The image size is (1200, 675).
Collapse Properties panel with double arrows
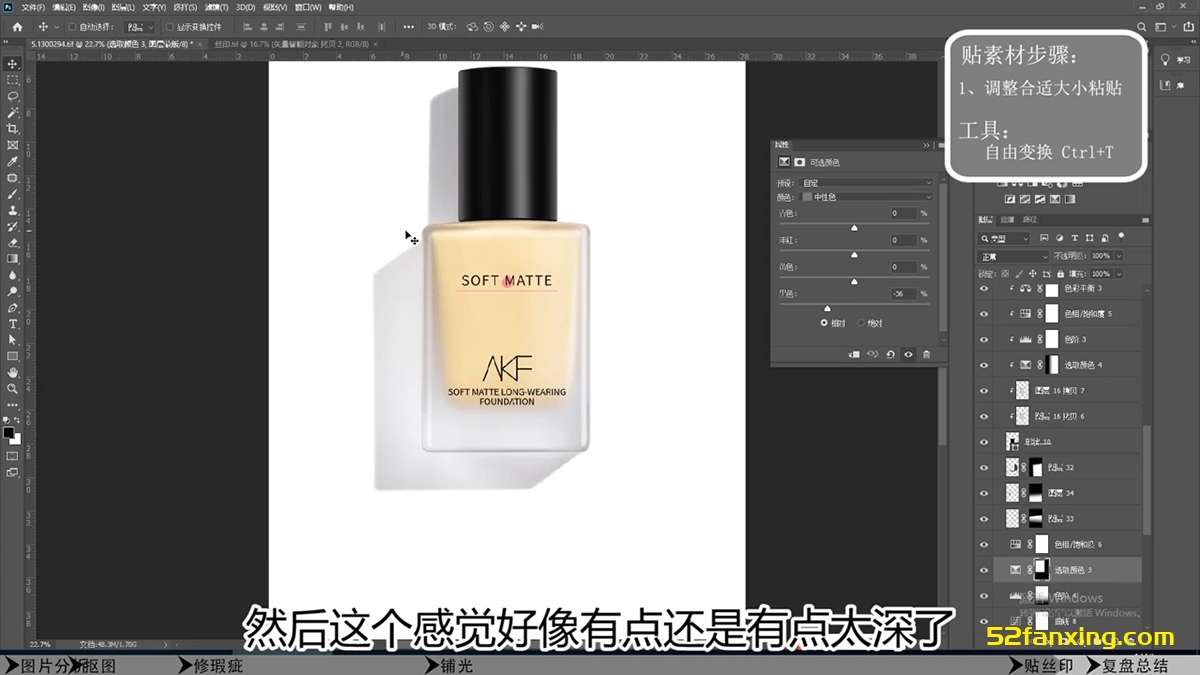point(926,145)
